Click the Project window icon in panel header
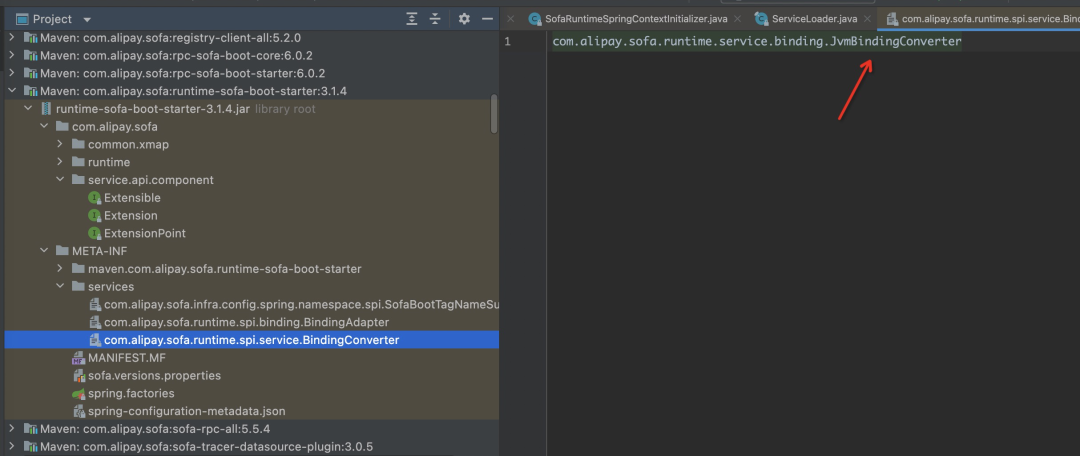The width and height of the screenshot is (1080, 456). point(22,19)
